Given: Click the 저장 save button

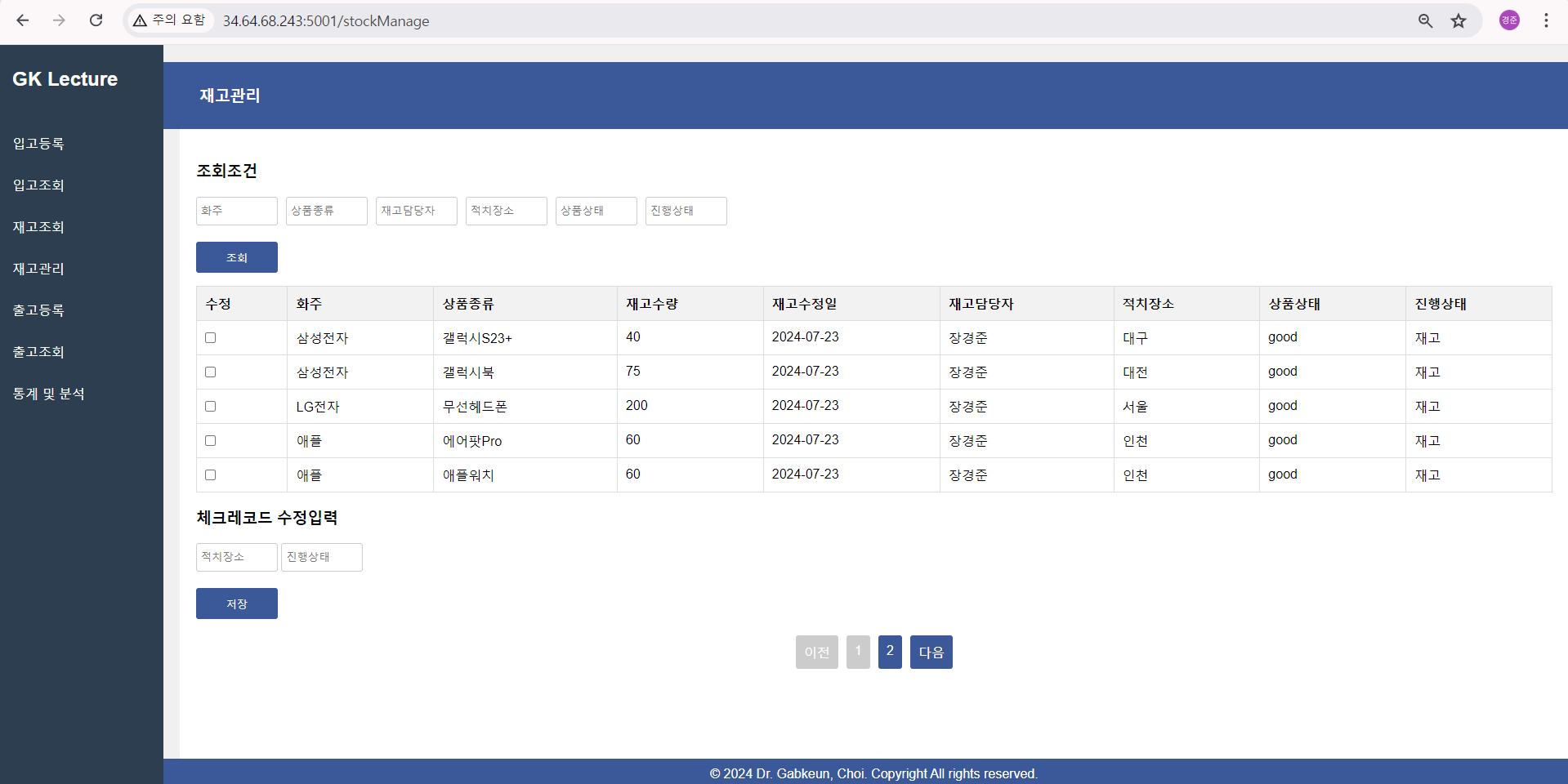Looking at the screenshot, I should coord(237,604).
